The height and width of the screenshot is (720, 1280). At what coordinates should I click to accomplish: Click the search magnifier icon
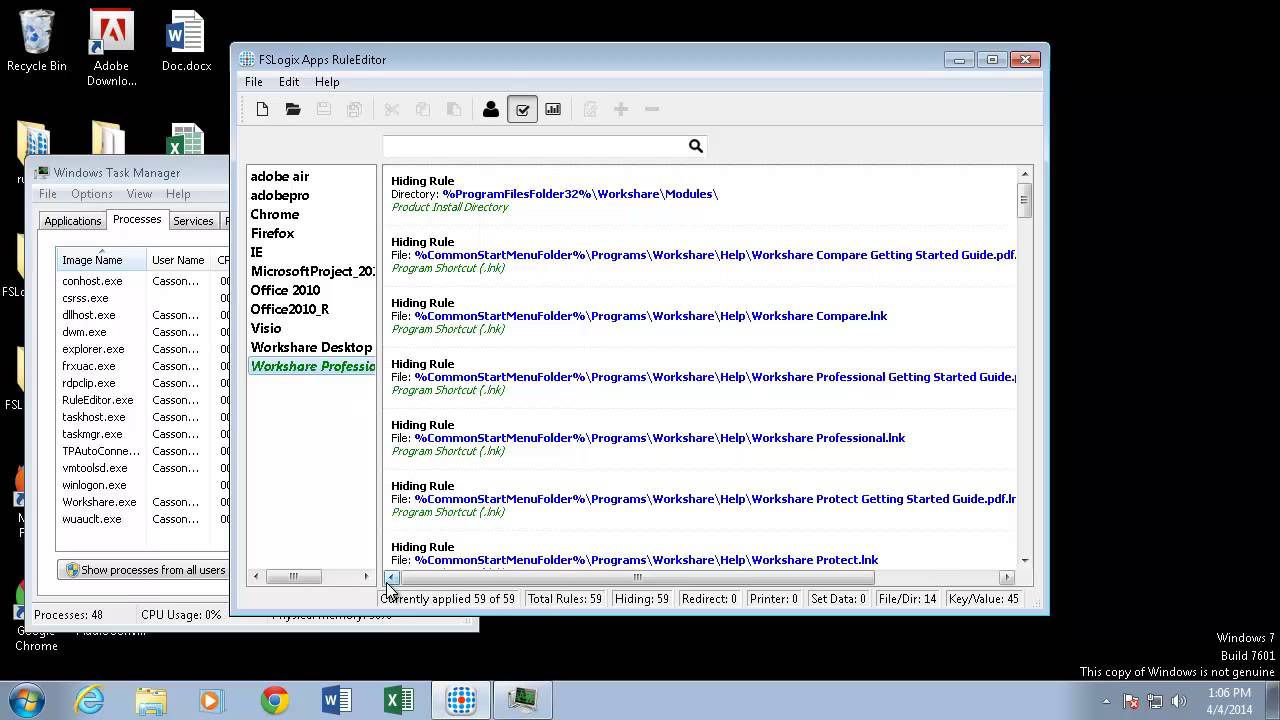(696, 146)
